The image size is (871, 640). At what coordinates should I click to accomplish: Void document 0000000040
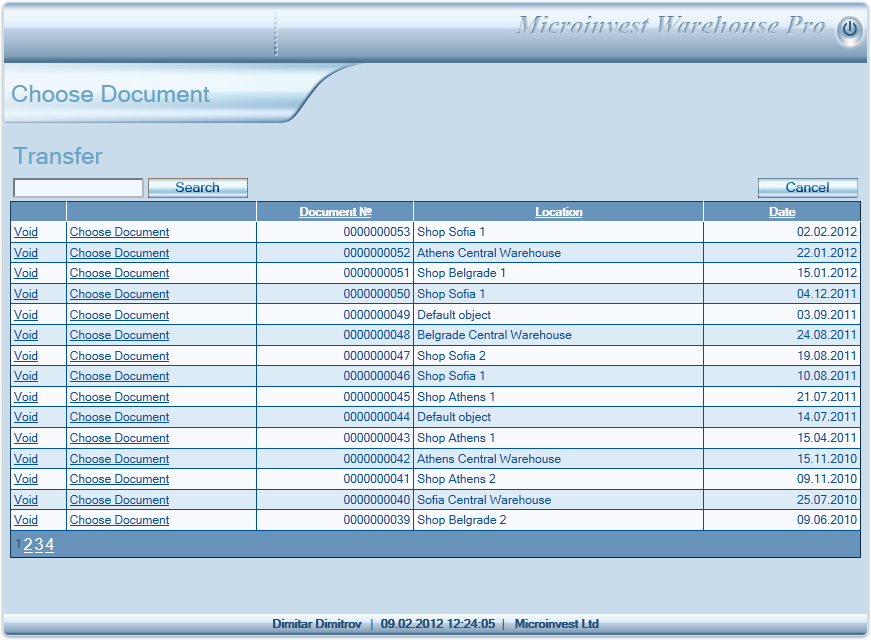(26, 500)
